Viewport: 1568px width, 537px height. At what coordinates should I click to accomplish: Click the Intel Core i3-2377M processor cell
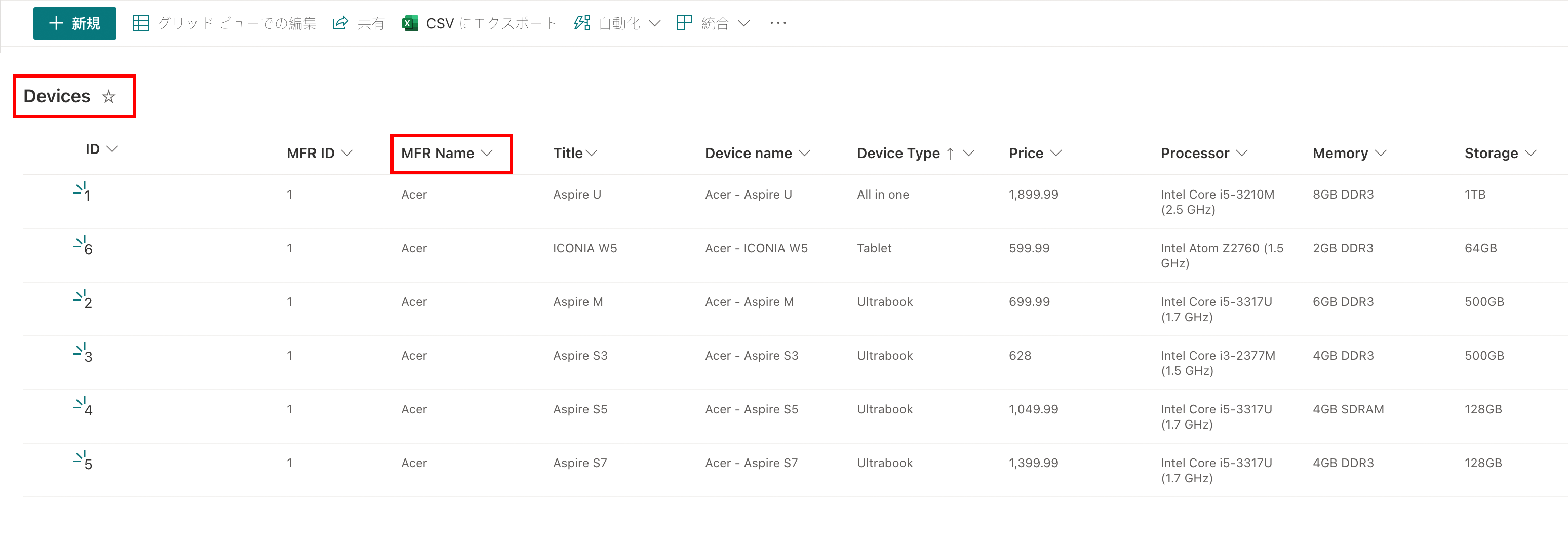[x=1218, y=362]
